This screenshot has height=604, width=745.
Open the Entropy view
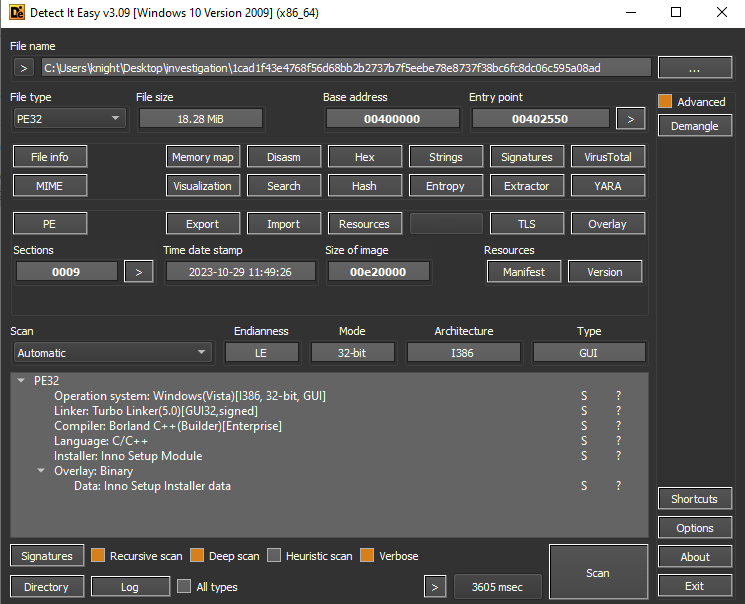[x=446, y=186]
